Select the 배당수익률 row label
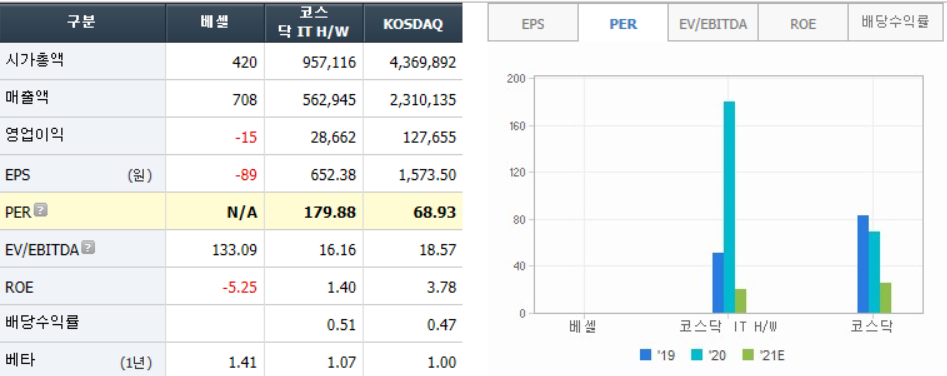Screen dimensions: 947x376 point(42,323)
